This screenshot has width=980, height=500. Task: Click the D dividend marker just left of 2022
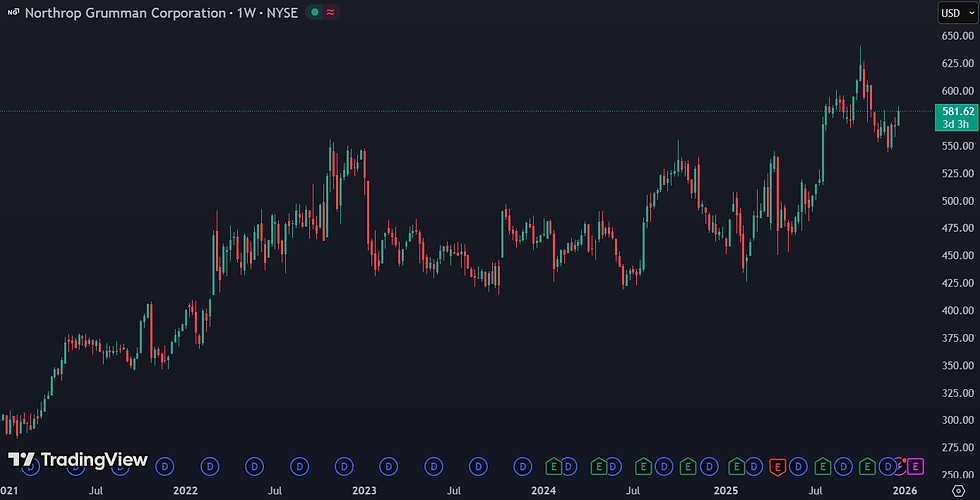(165, 466)
